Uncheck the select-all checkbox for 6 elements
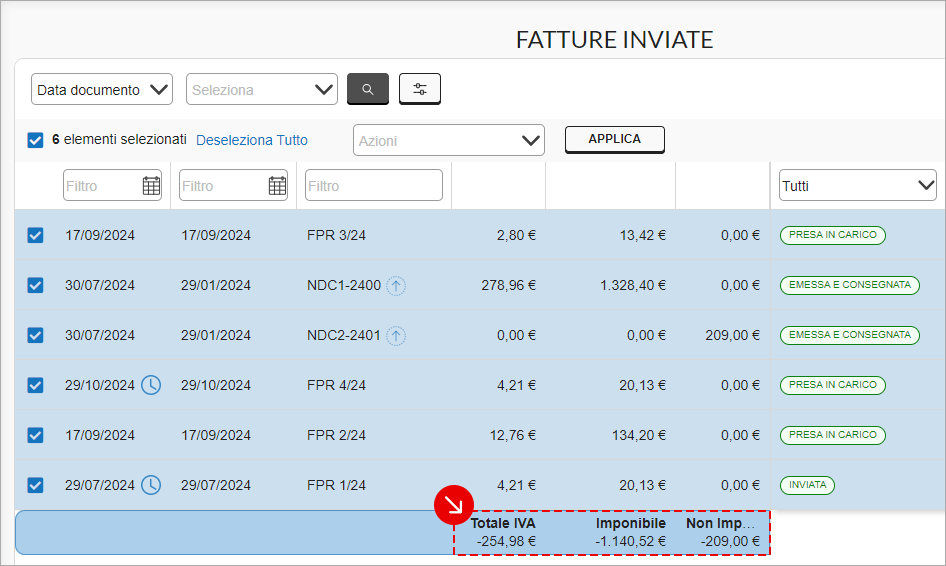The image size is (946, 566). click(35, 140)
